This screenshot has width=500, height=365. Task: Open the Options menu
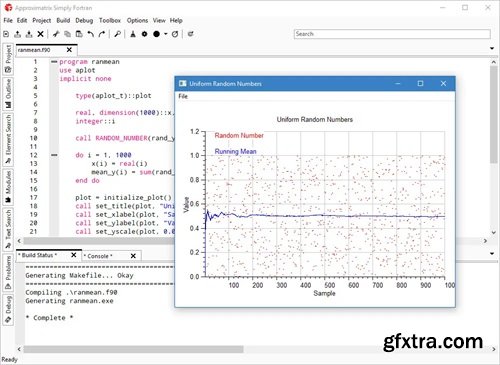[137, 20]
